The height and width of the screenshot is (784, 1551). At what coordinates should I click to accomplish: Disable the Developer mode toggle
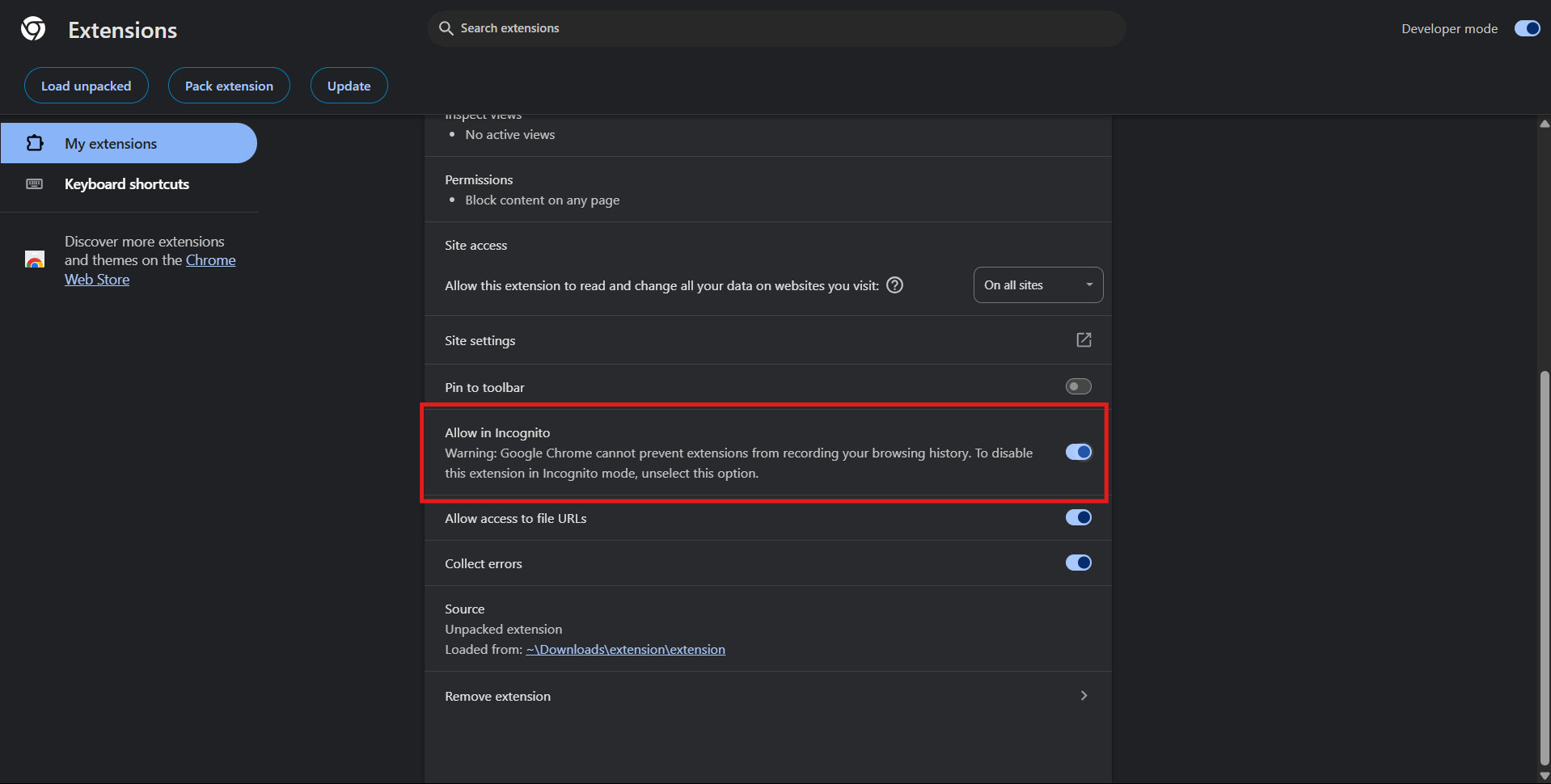(1527, 28)
